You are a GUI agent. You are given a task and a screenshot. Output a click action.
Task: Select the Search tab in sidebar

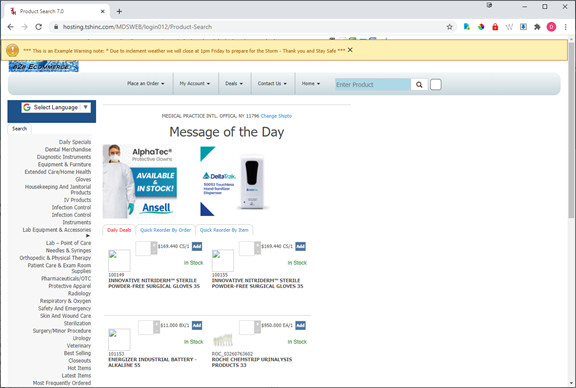19,129
